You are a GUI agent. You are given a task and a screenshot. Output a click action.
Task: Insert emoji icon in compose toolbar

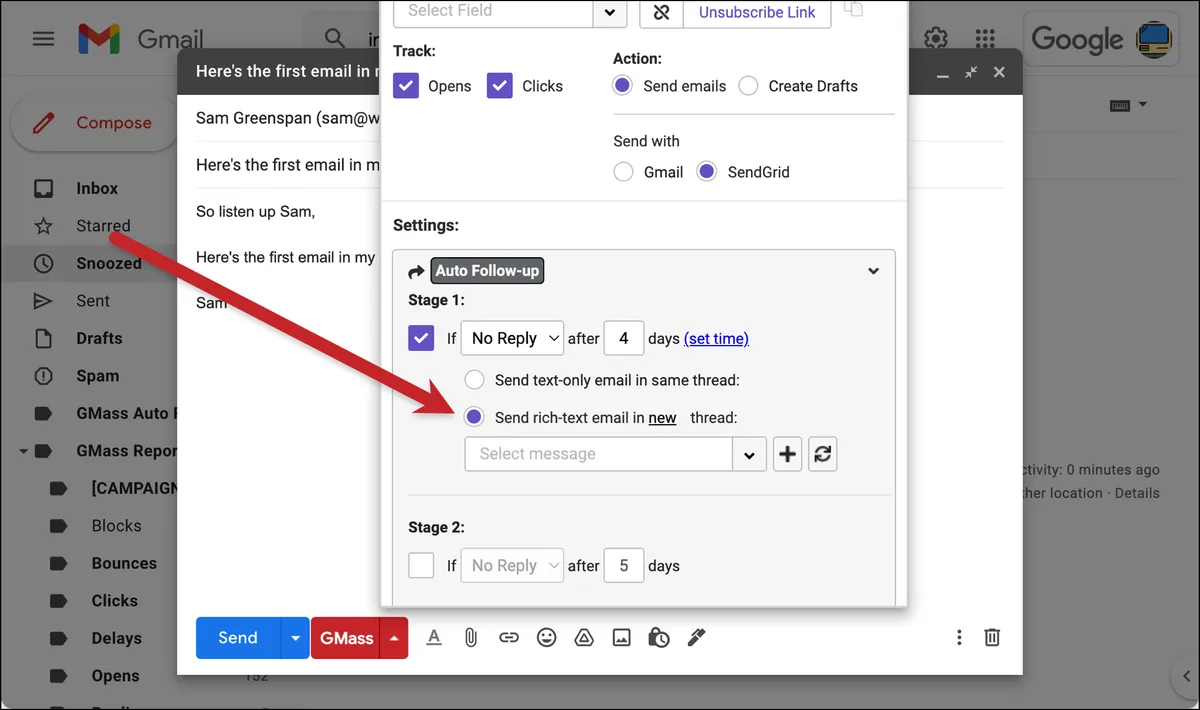546,637
